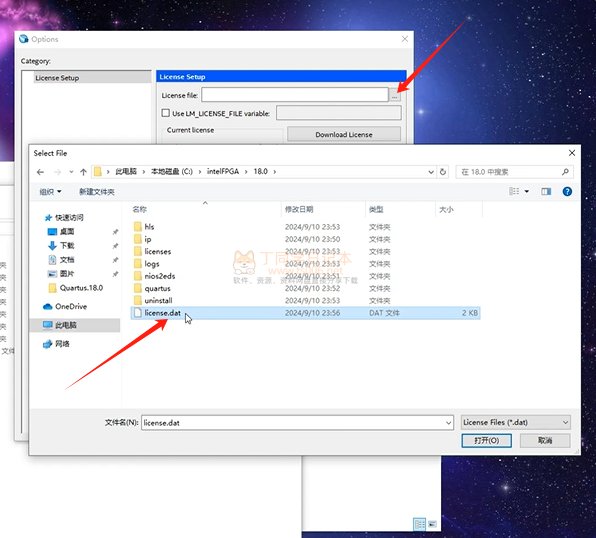The height and width of the screenshot is (538, 596).
Task: Change the view layout icon
Action: [x=514, y=191]
